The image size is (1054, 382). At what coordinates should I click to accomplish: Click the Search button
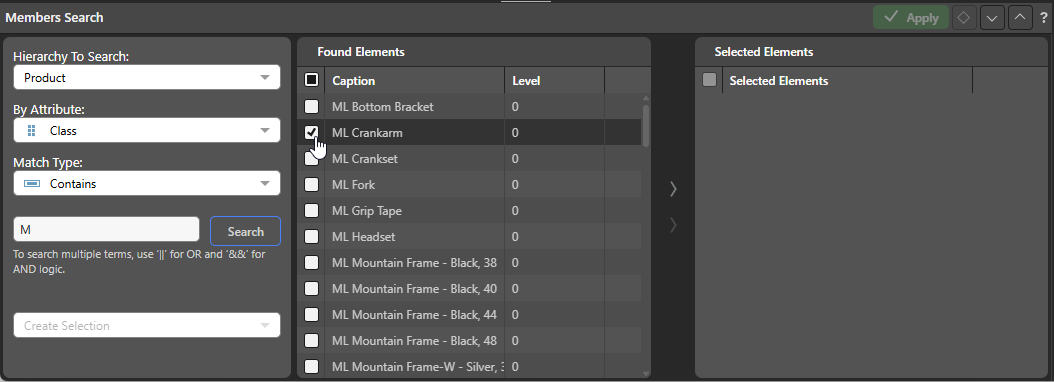[x=245, y=231]
